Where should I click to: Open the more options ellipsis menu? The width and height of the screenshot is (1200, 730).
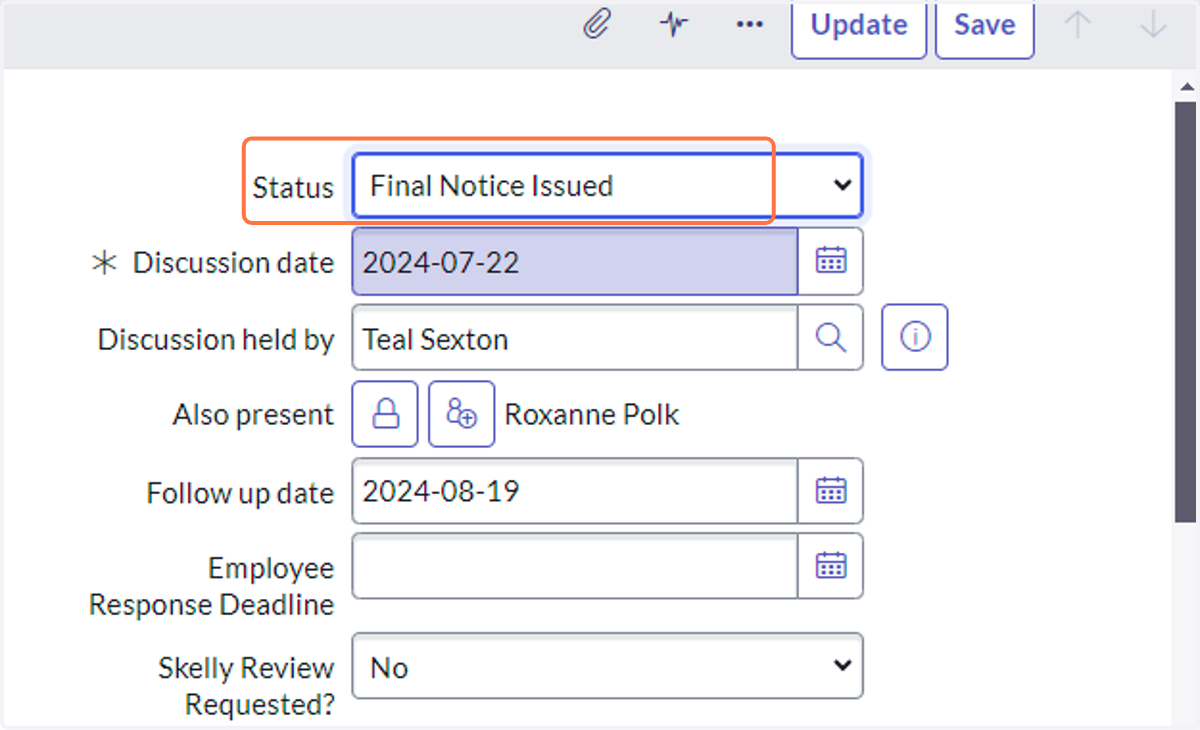tap(750, 24)
